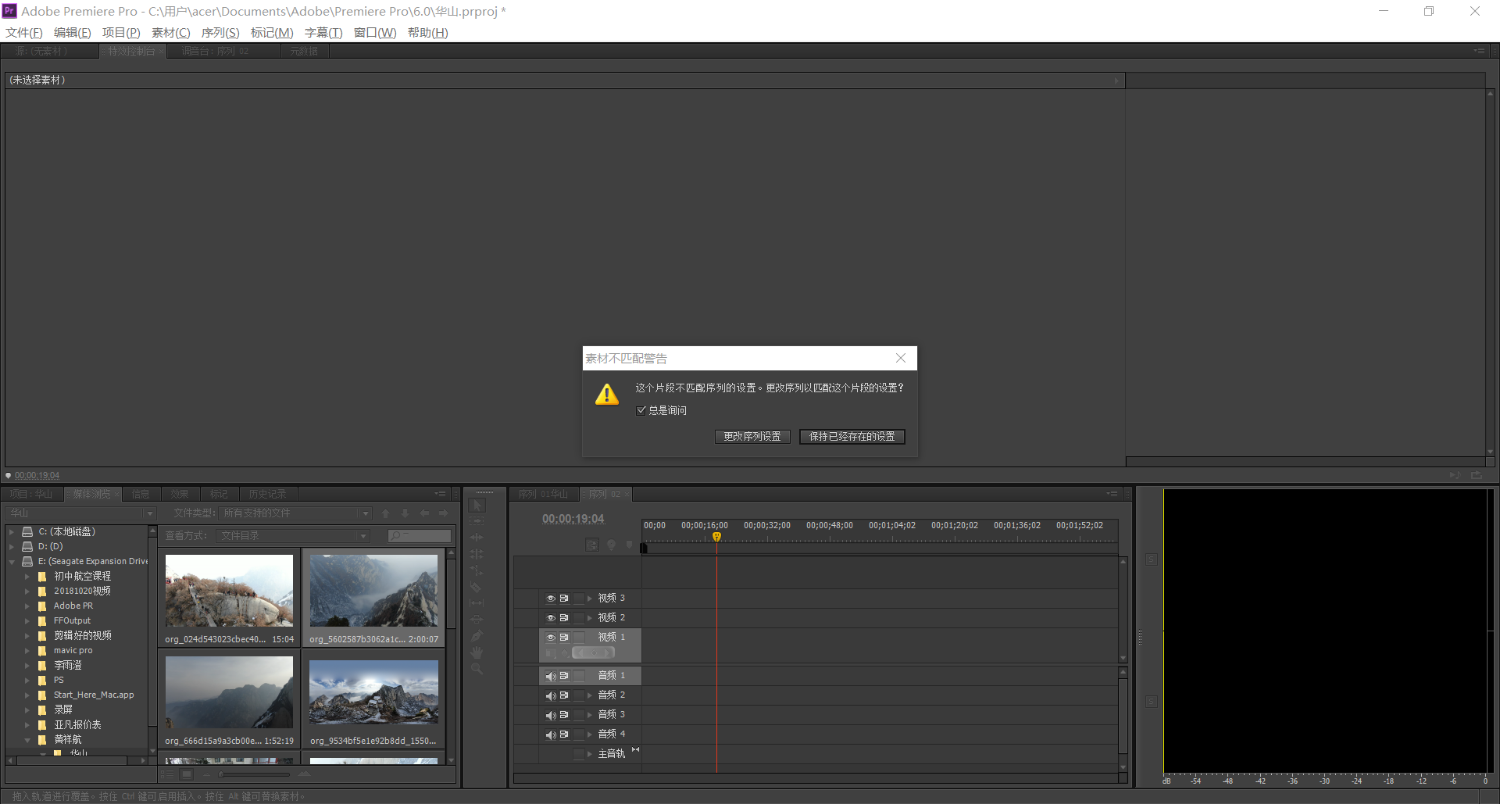The height and width of the screenshot is (804, 1500).
Task: Select the Ripple Edit tool
Action: (477, 537)
